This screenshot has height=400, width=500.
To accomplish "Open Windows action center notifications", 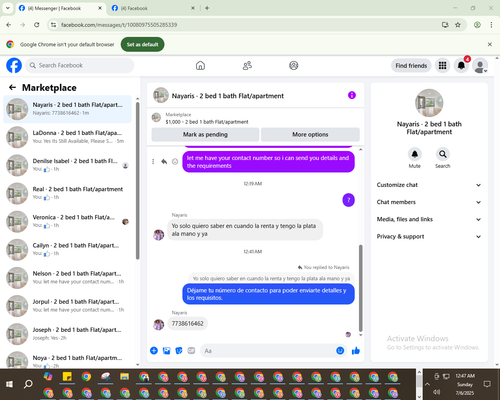I will (x=487, y=384).
